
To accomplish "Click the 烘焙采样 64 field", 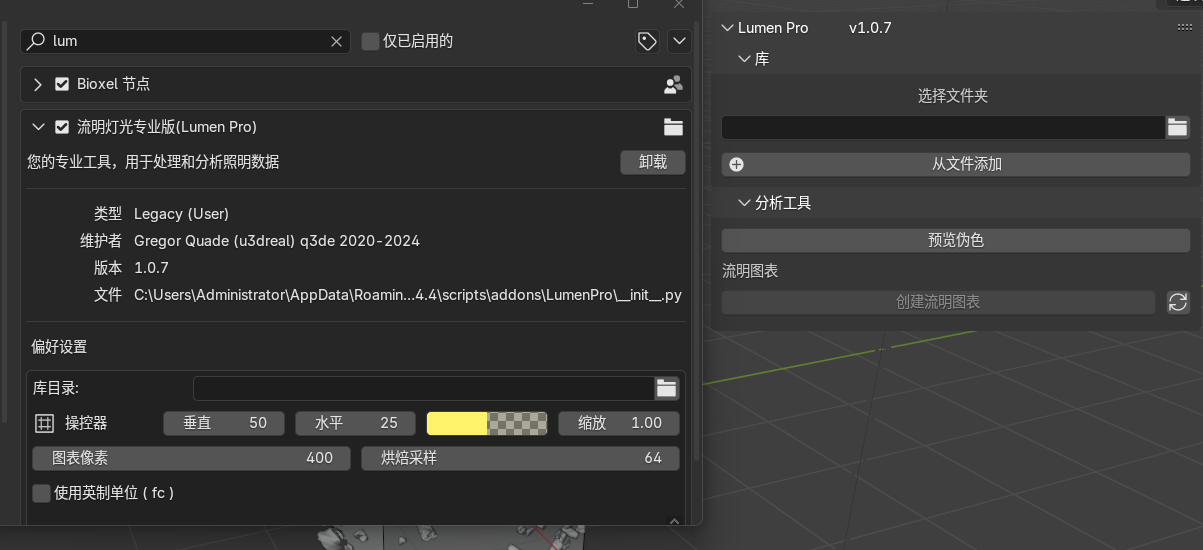I will (x=520, y=458).
